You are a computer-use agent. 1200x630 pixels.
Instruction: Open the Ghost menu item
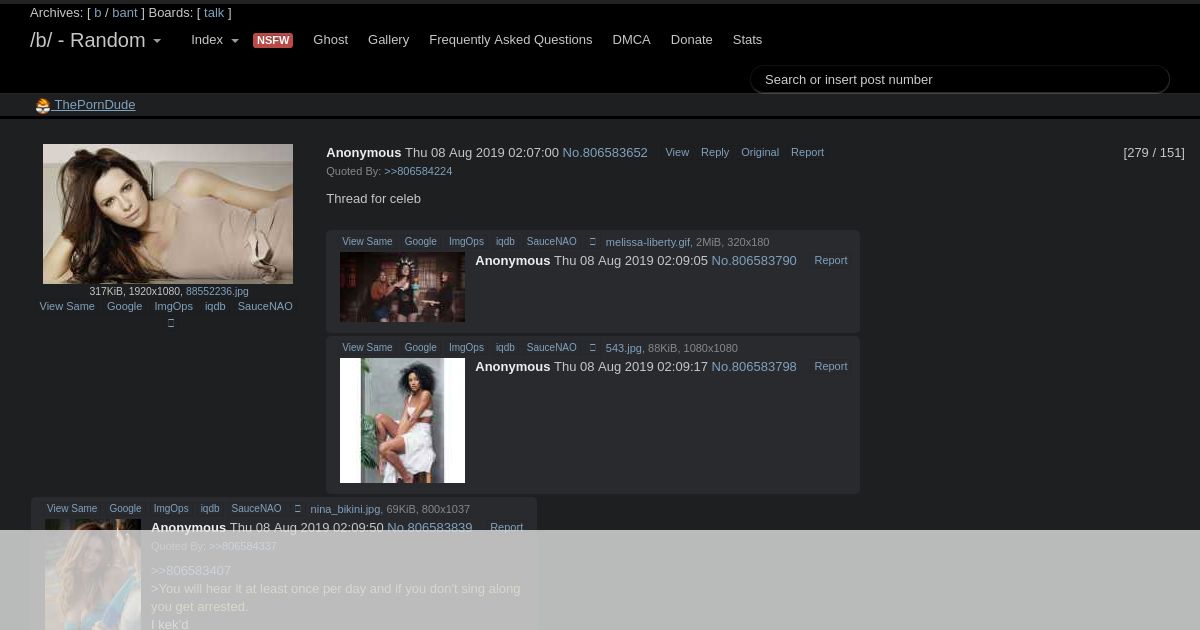pos(330,40)
